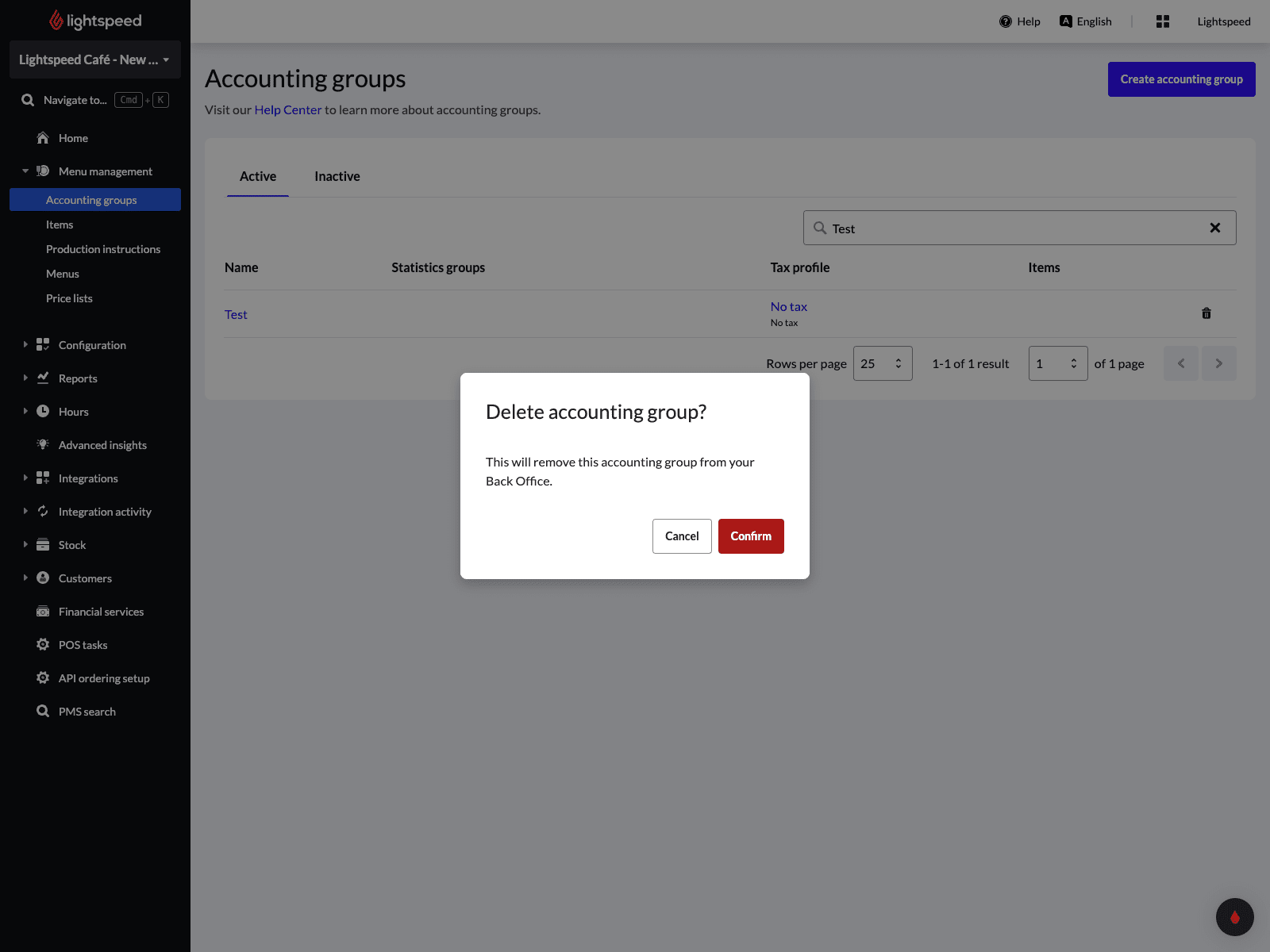Click the Test search input field

[x=1008, y=228]
